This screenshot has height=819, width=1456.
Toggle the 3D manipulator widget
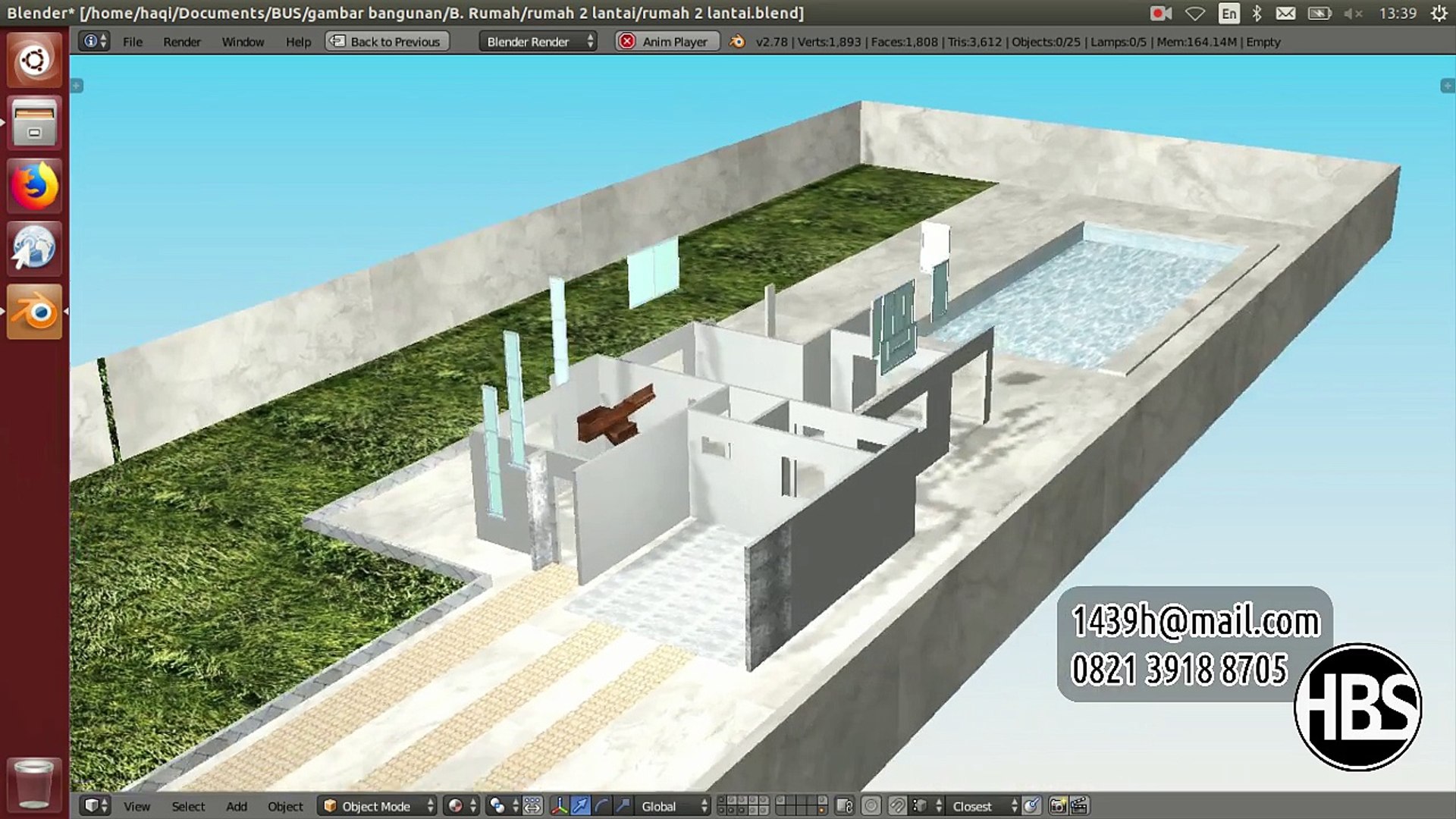[559, 806]
